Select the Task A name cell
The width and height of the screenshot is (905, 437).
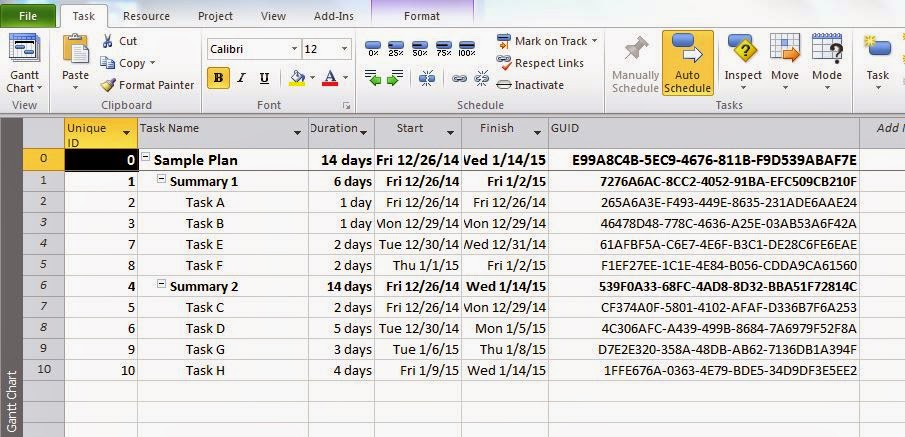[223, 203]
